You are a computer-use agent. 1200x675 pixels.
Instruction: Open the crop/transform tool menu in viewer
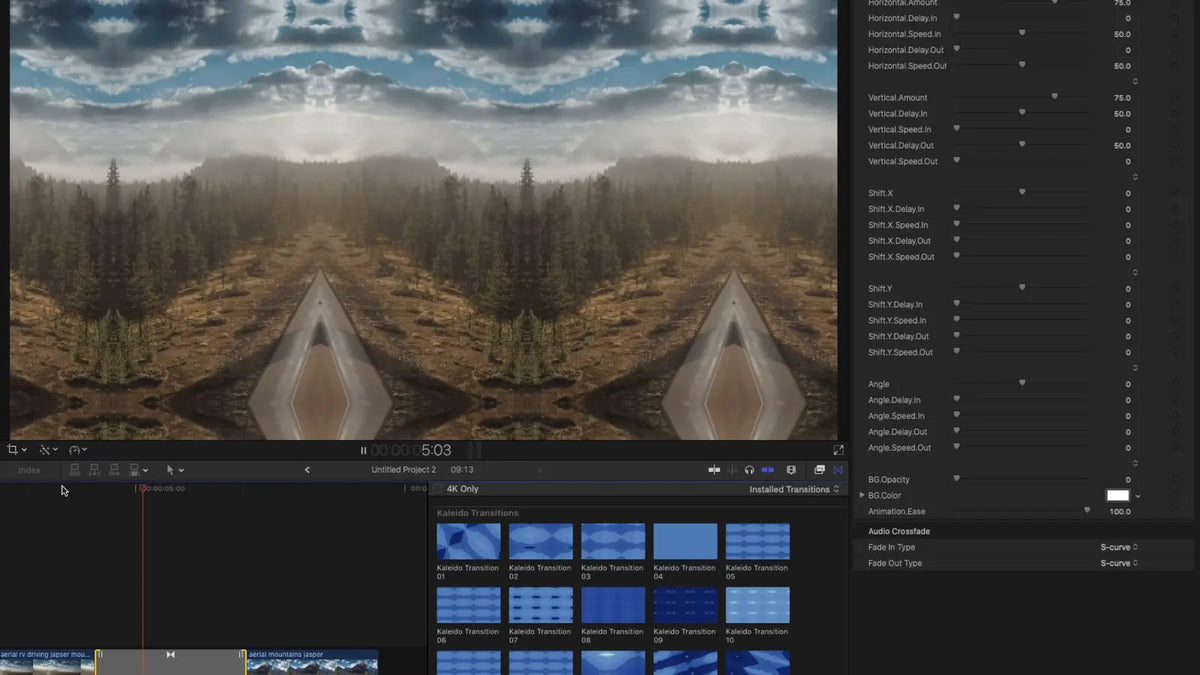[x=17, y=450]
